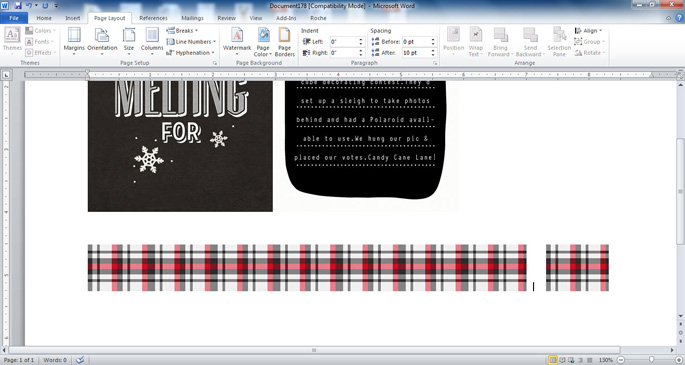Open the Page Color palette
This screenshot has height=365, width=685.
(263, 42)
